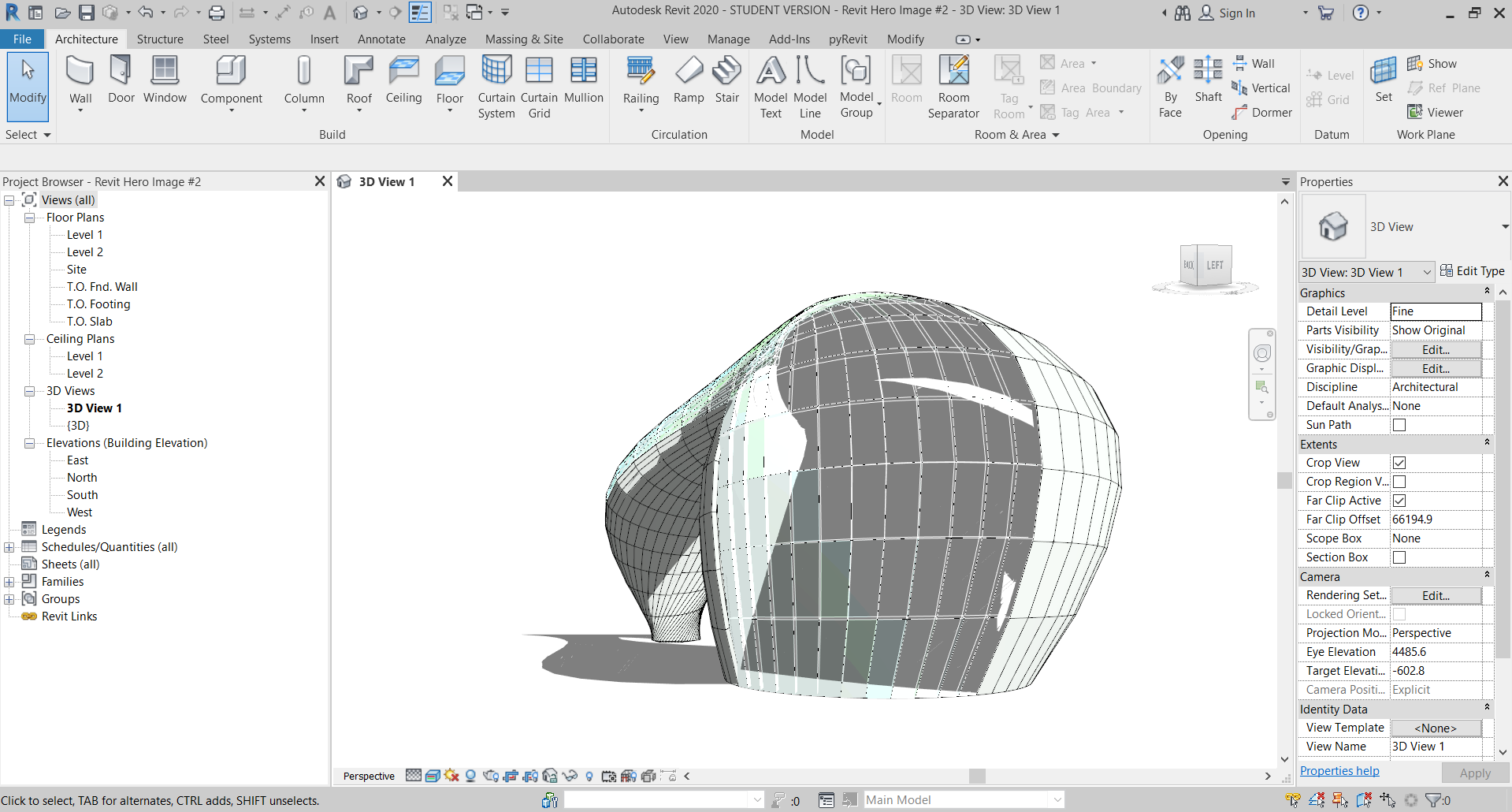Select the Wall tool
The image size is (1512, 812).
(x=80, y=77)
